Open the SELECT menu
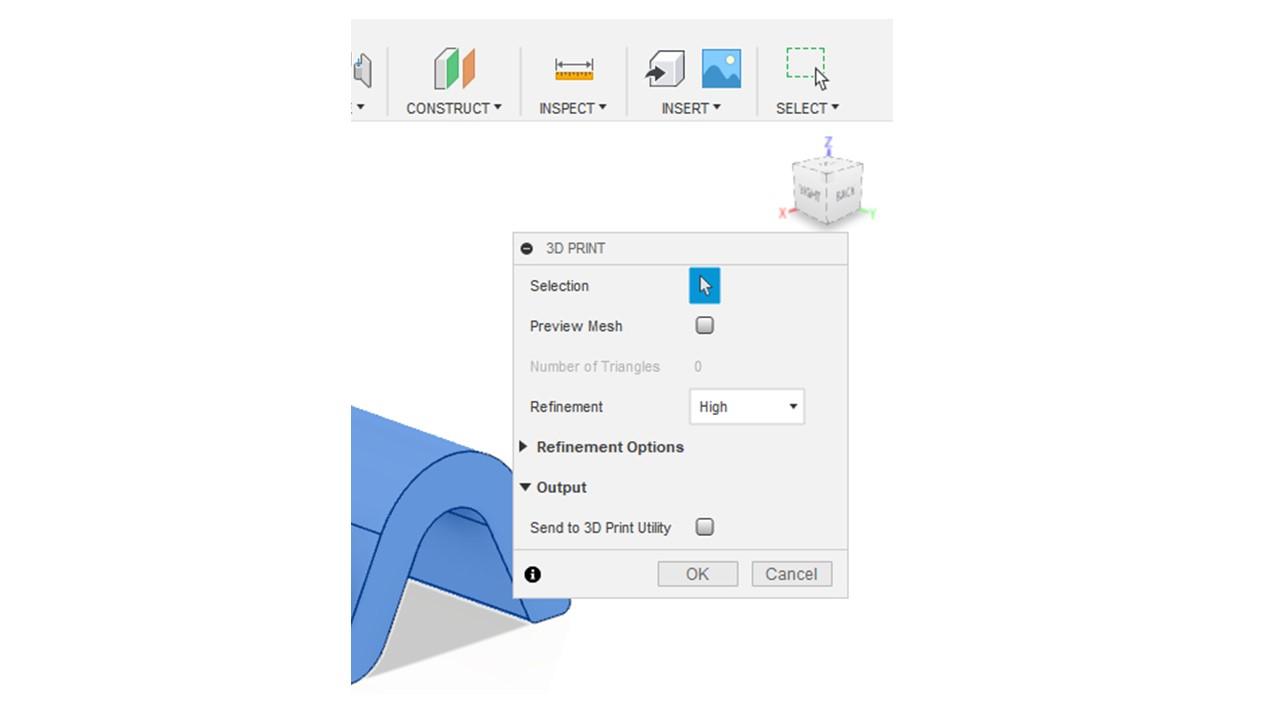 click(808, 108)
